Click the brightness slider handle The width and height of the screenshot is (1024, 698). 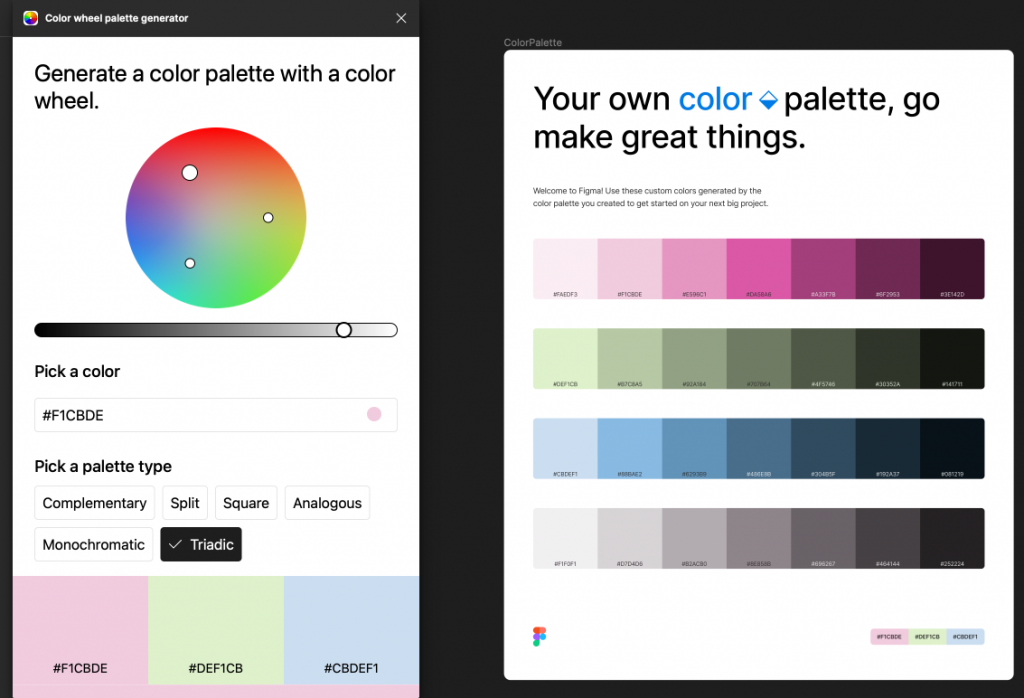coord(344,330)
